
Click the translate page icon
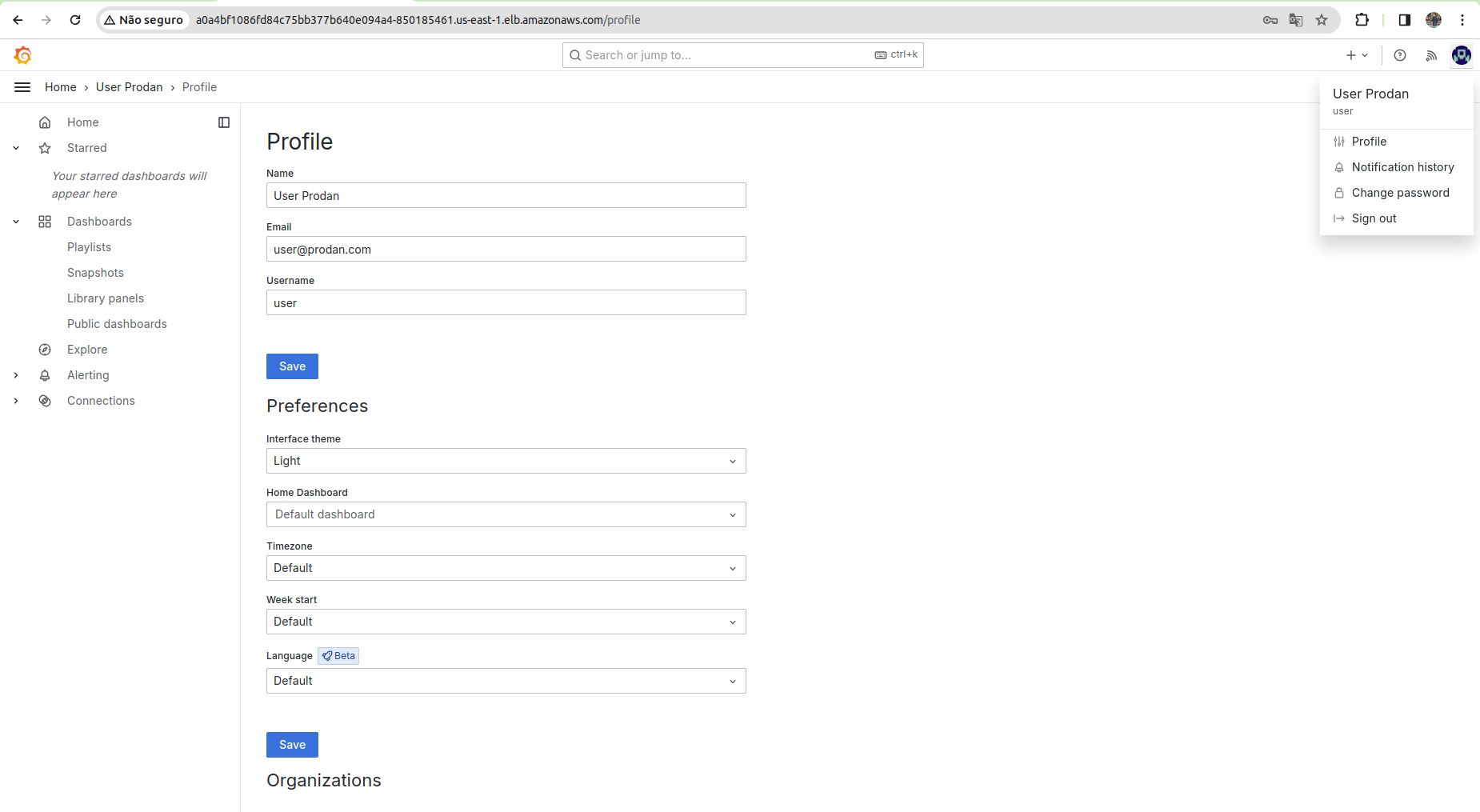1296,20
